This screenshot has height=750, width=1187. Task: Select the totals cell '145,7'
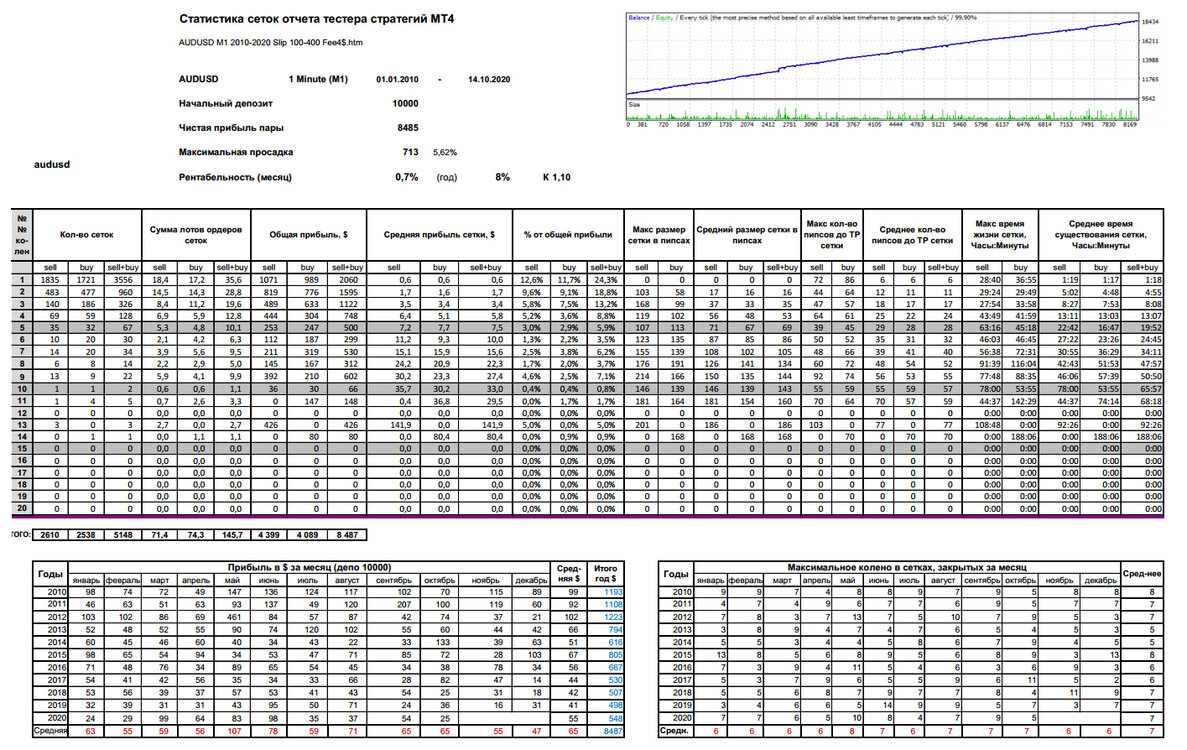232,535
